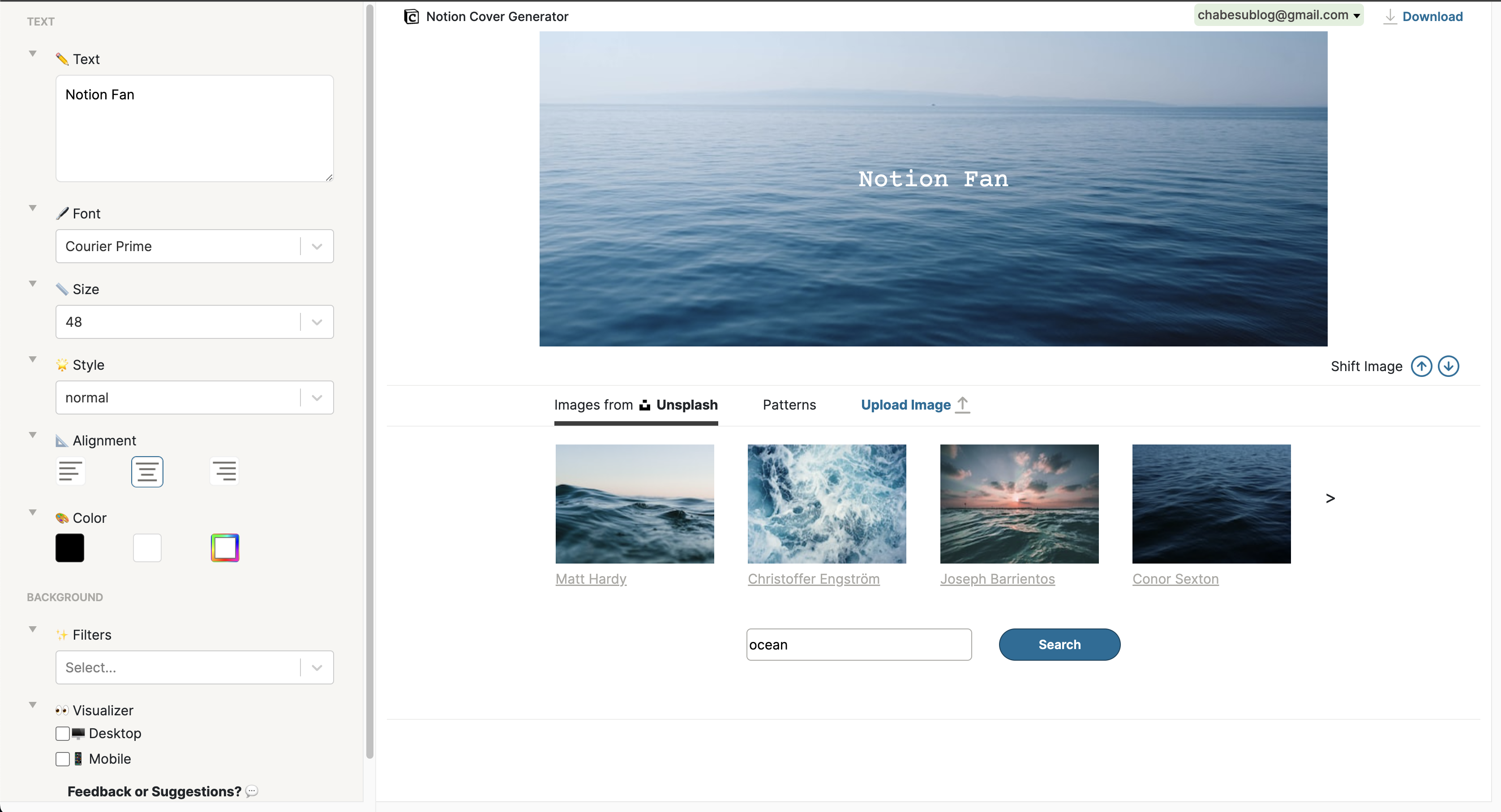This screenshot has height=812, width=1501.
Task: Click the ocean search input field
Action: [x=859, y=644]
